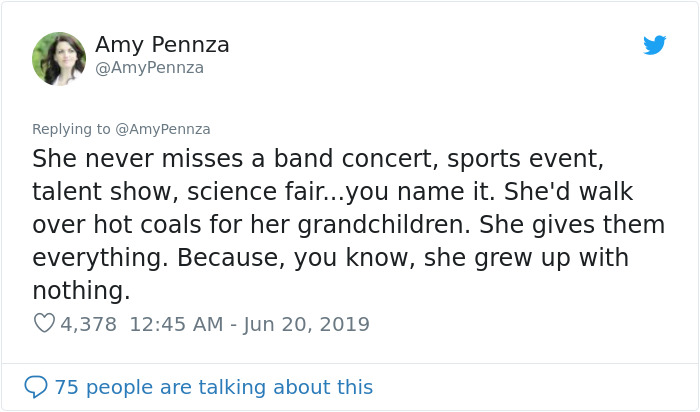Open the @AmyPennza handle below the name
This screenshot has height=412, width=700.
[149, 68]
